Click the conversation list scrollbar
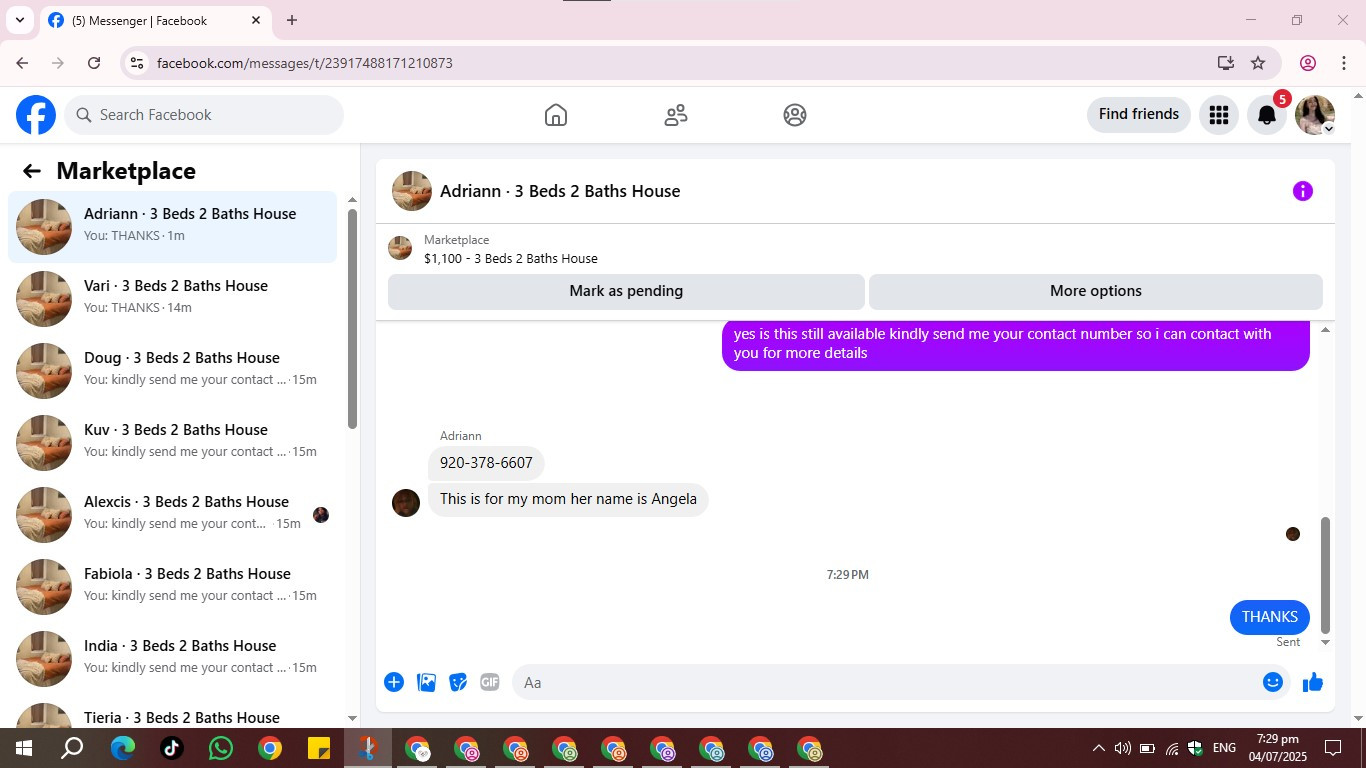This screenshot has width=1366, height=768. click(x=352, y=318)
